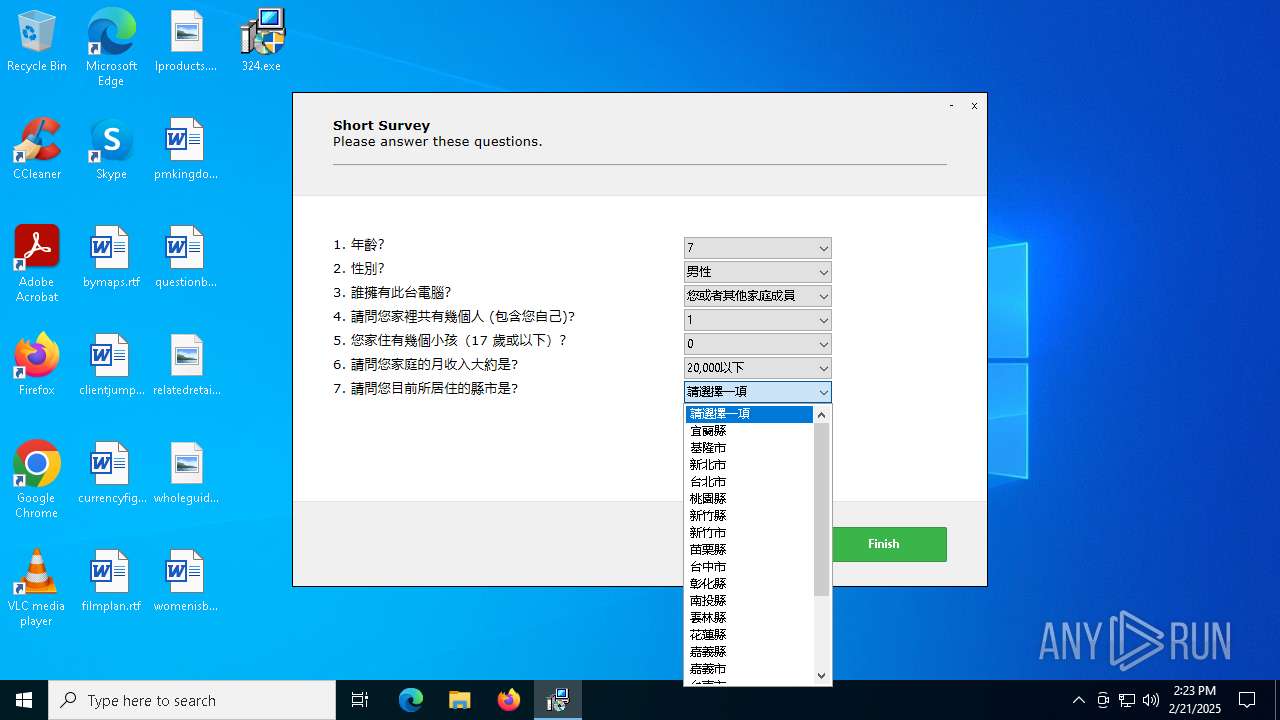Choose 嘉義市 from the county list
The width and height of the screenshot is (1280, 720).
(x=749, y=669)
